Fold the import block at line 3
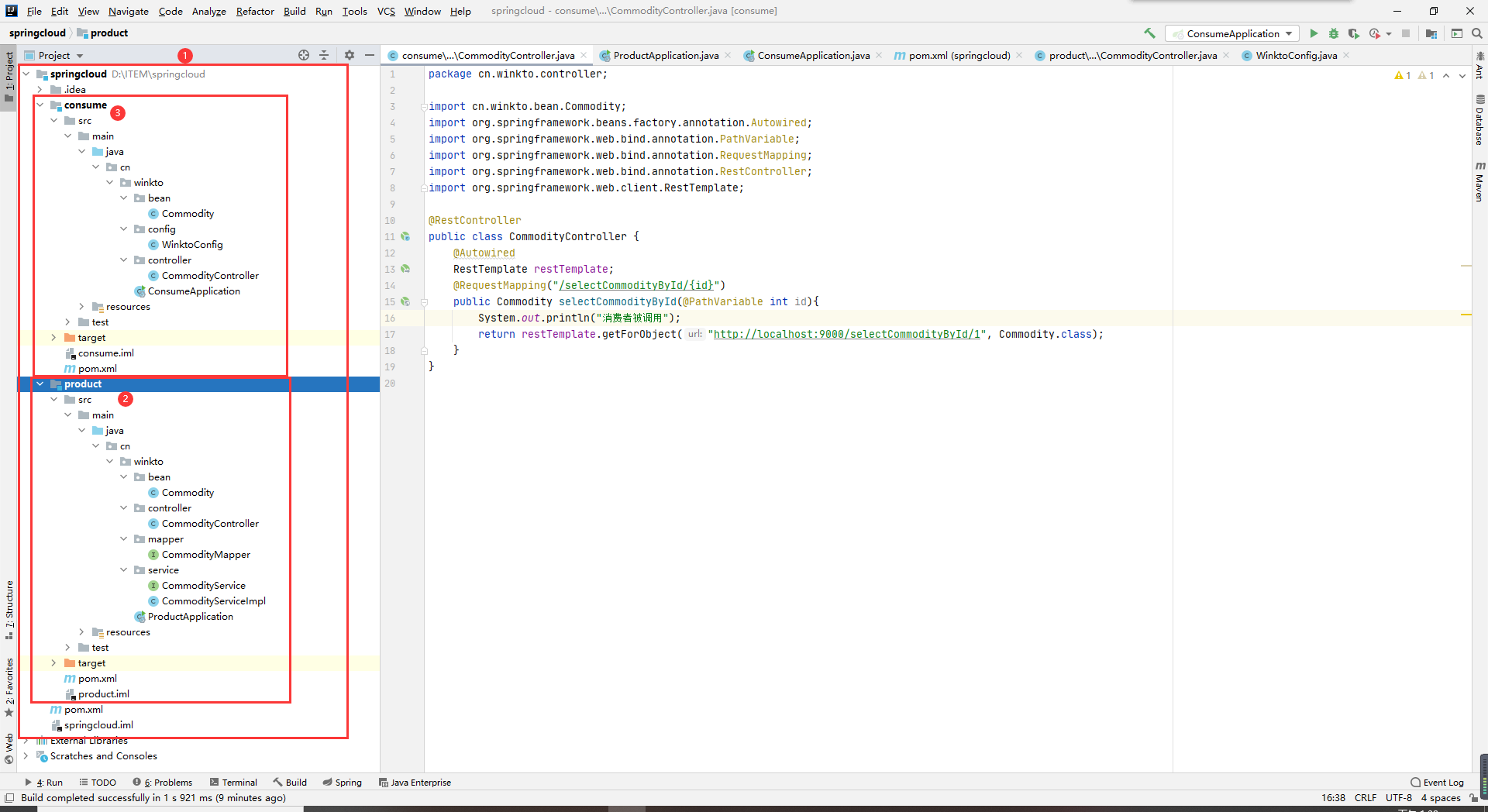This screenshot has width=1488, height=812. point(424,107)
